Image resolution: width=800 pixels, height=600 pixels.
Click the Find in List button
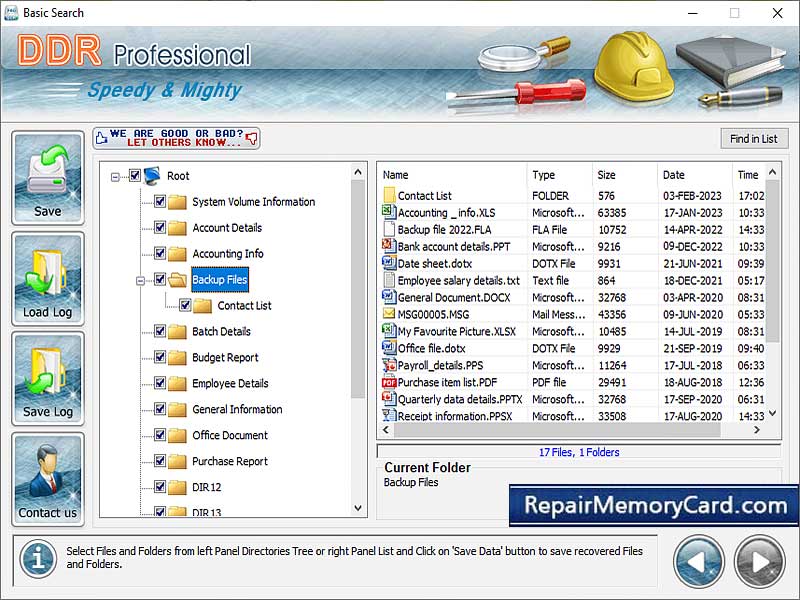[x=754, y=138]
